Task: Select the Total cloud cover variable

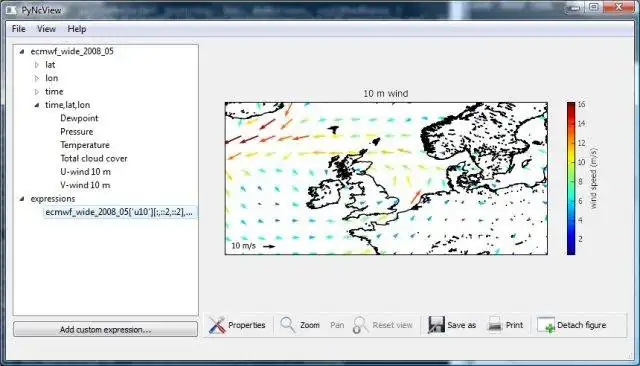Action: [x=94, y=158]
